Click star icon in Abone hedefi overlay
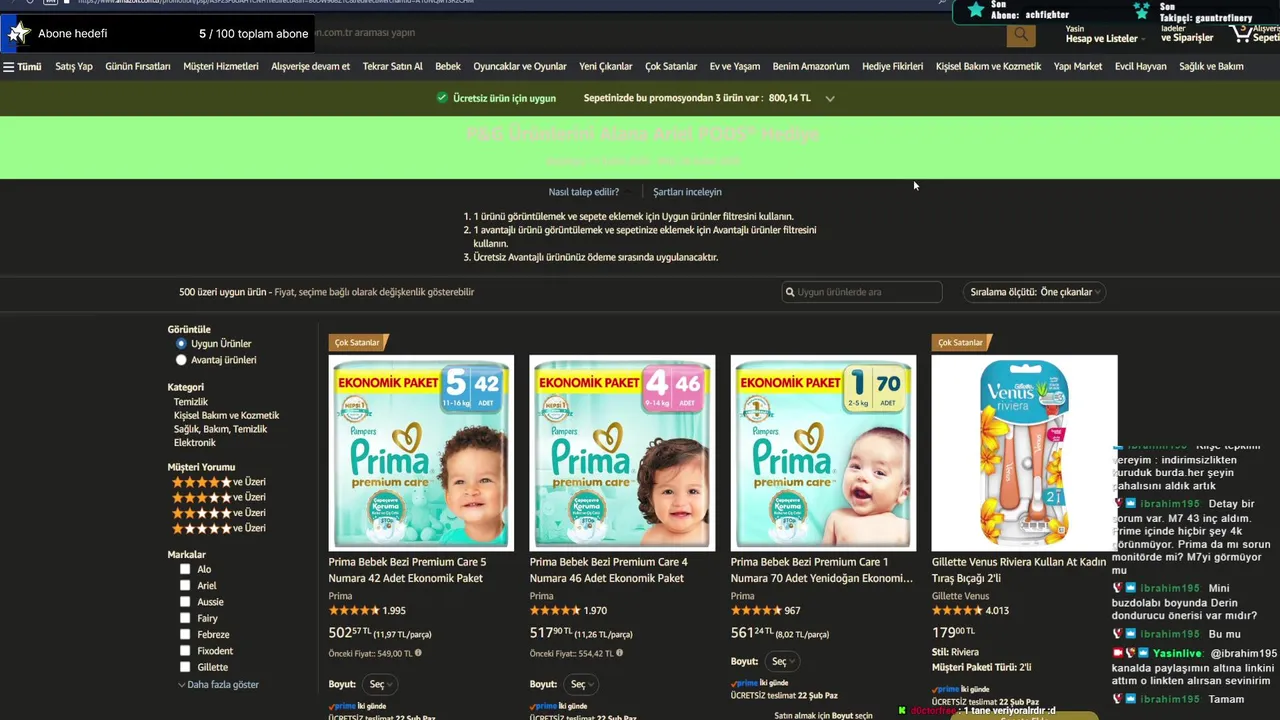The width and height of the screenshot is (1280, 720). [x=18, y=34]
